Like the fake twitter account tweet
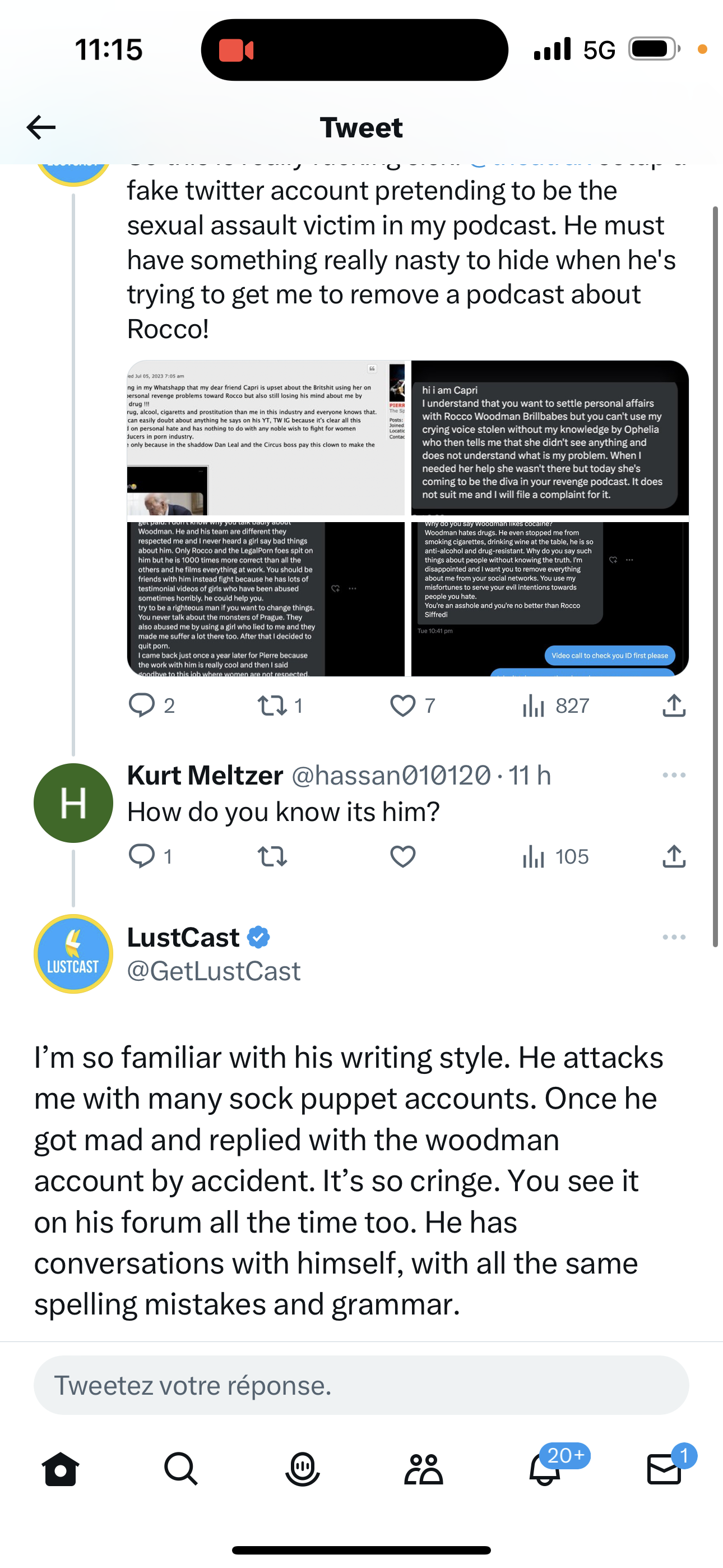Viewport: 723px width, 1568px height. coord(402,705)
